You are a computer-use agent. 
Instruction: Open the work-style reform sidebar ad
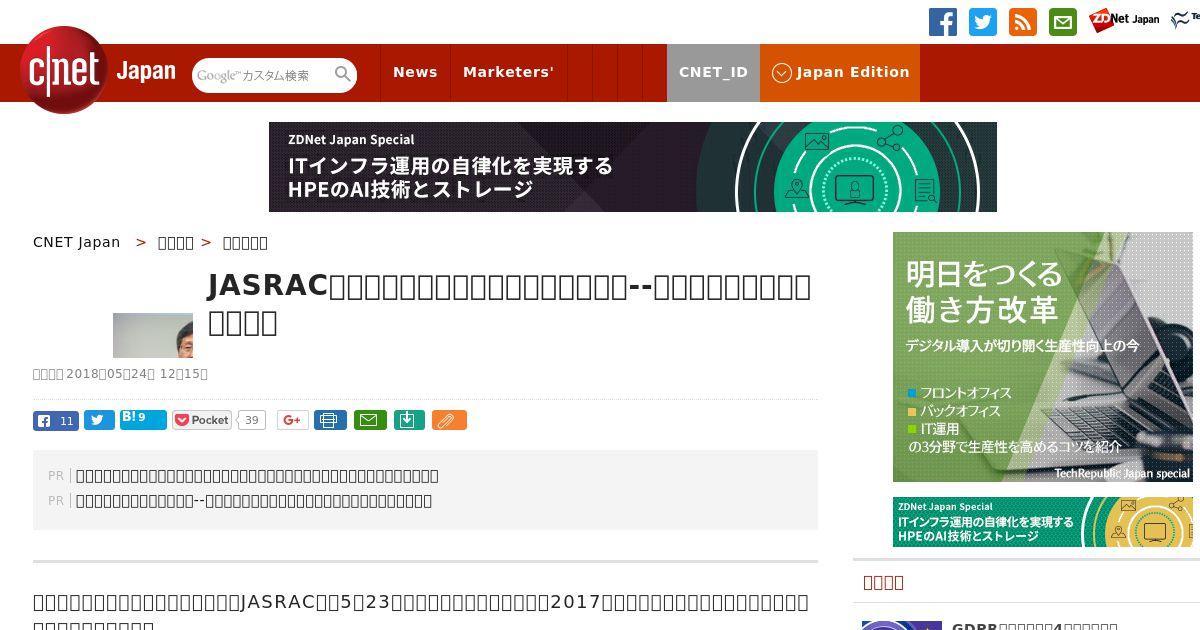(x=1043, y=357)
